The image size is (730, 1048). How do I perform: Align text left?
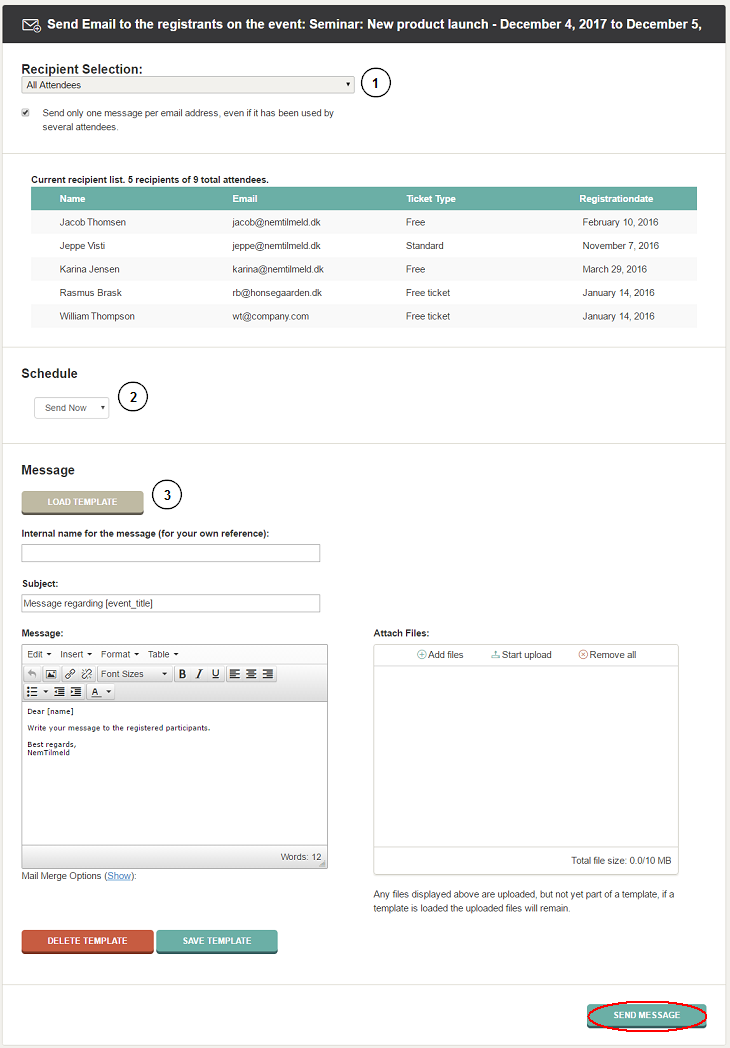click(x=235, y=674)
